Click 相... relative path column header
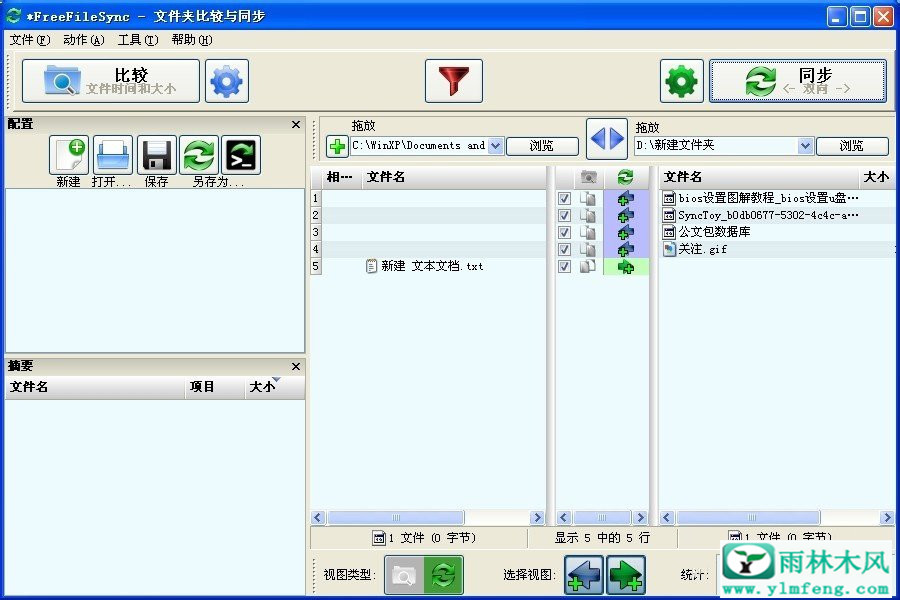 341,177
